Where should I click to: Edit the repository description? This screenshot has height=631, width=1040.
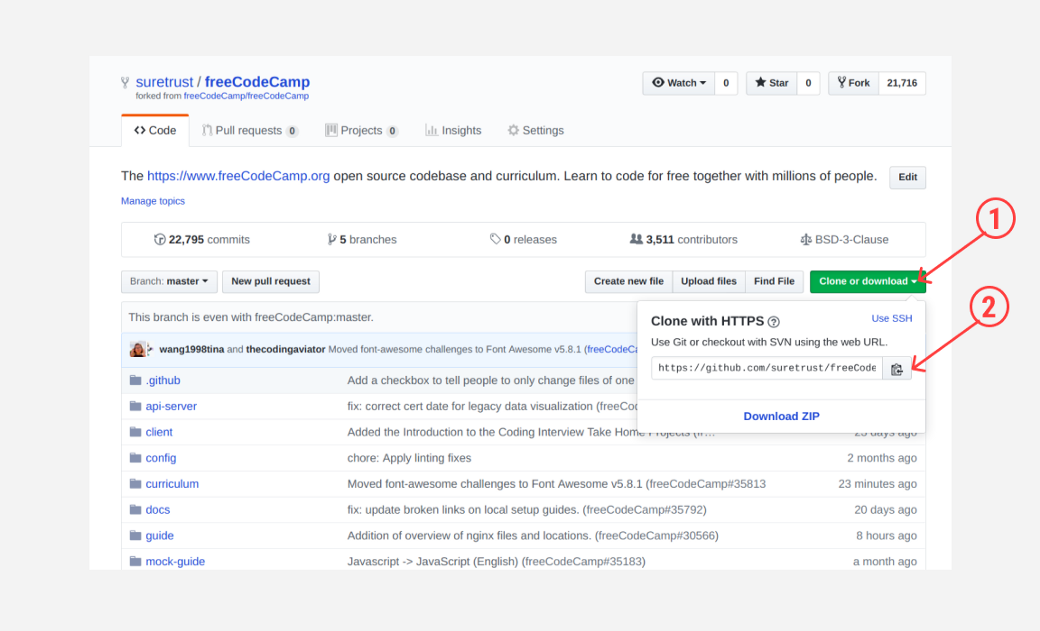tap(907, 177)
